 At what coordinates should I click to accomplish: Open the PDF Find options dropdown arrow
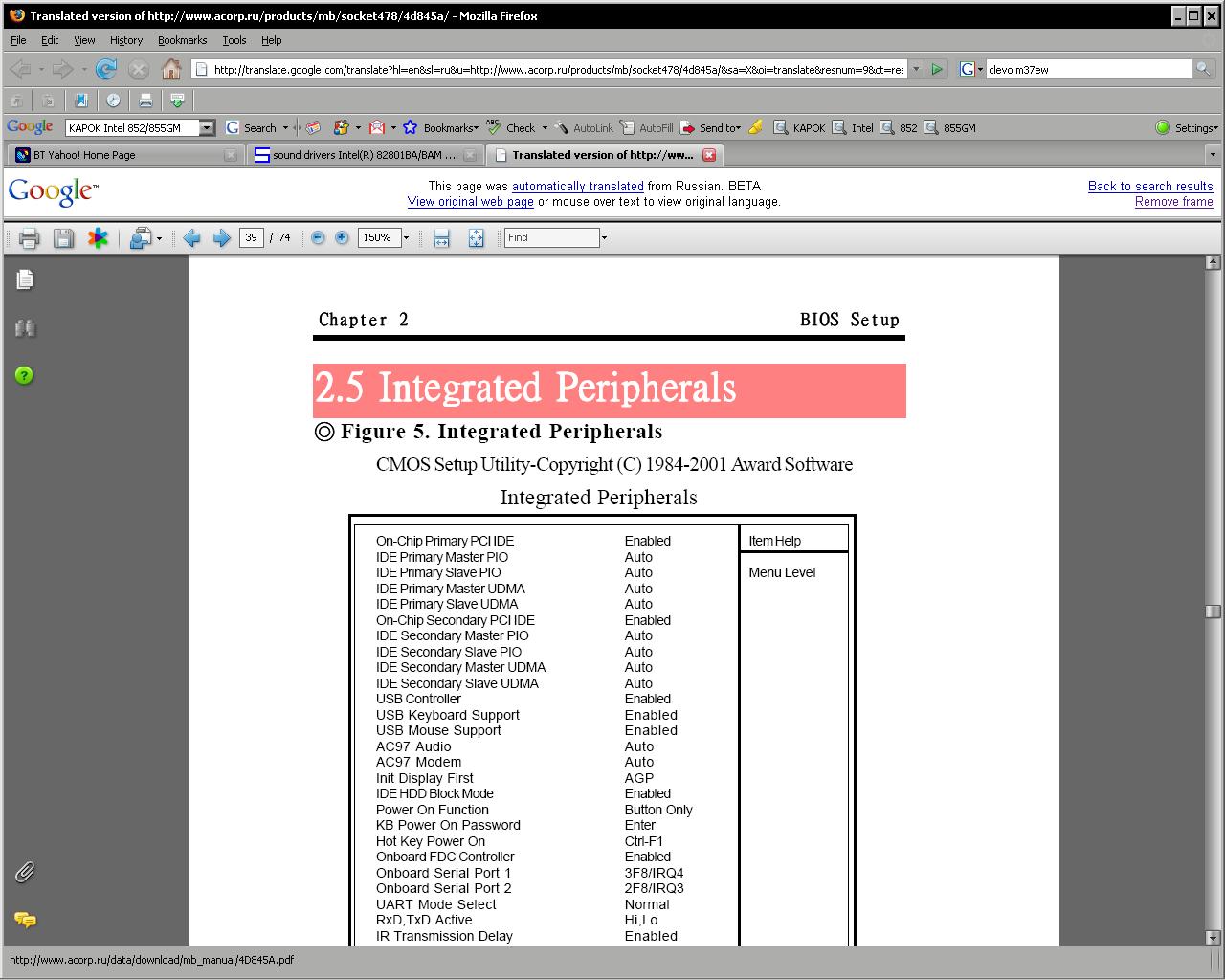[604, 237]
